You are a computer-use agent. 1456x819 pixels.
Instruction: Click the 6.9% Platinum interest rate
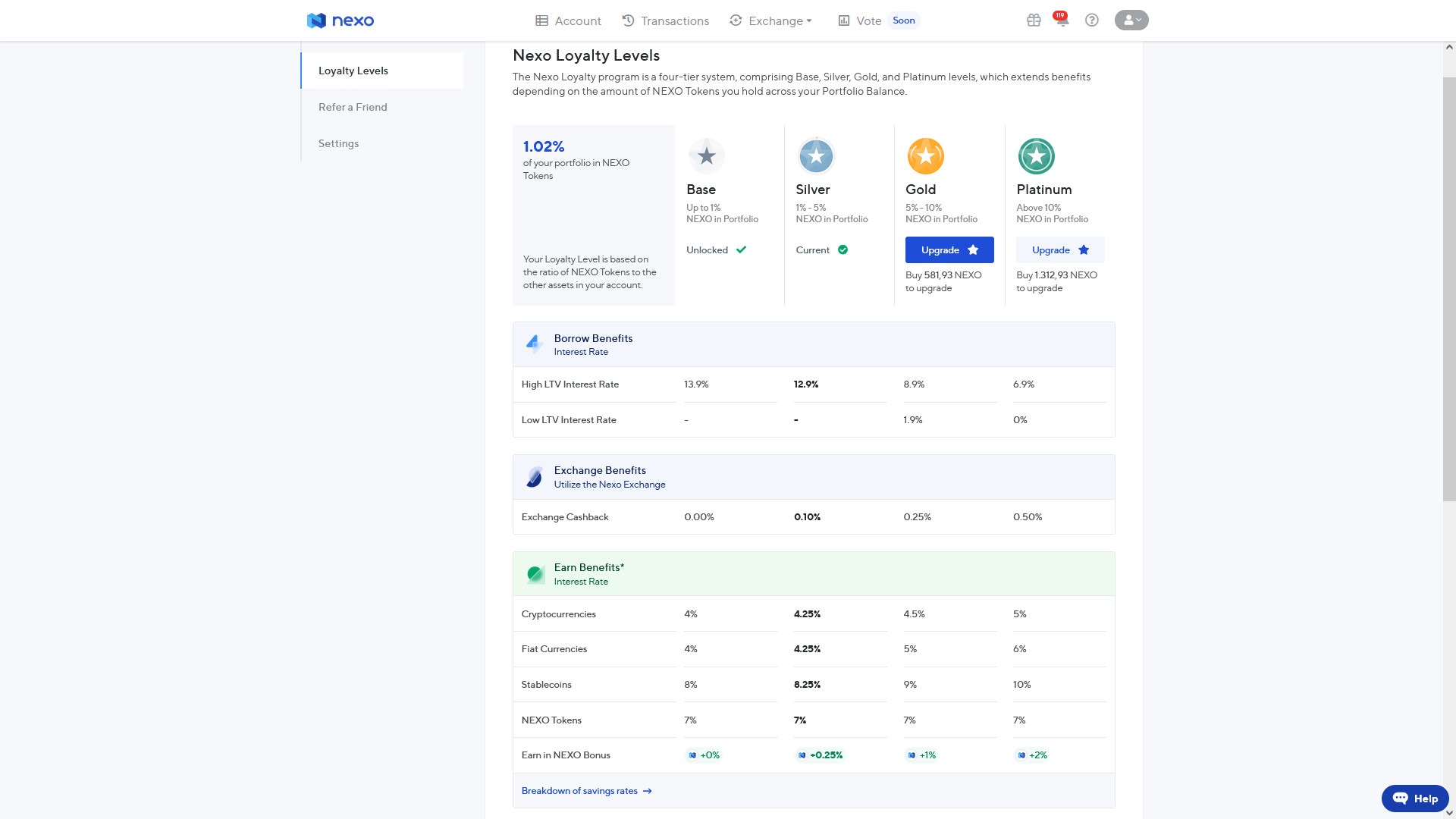click(1024, 384)
